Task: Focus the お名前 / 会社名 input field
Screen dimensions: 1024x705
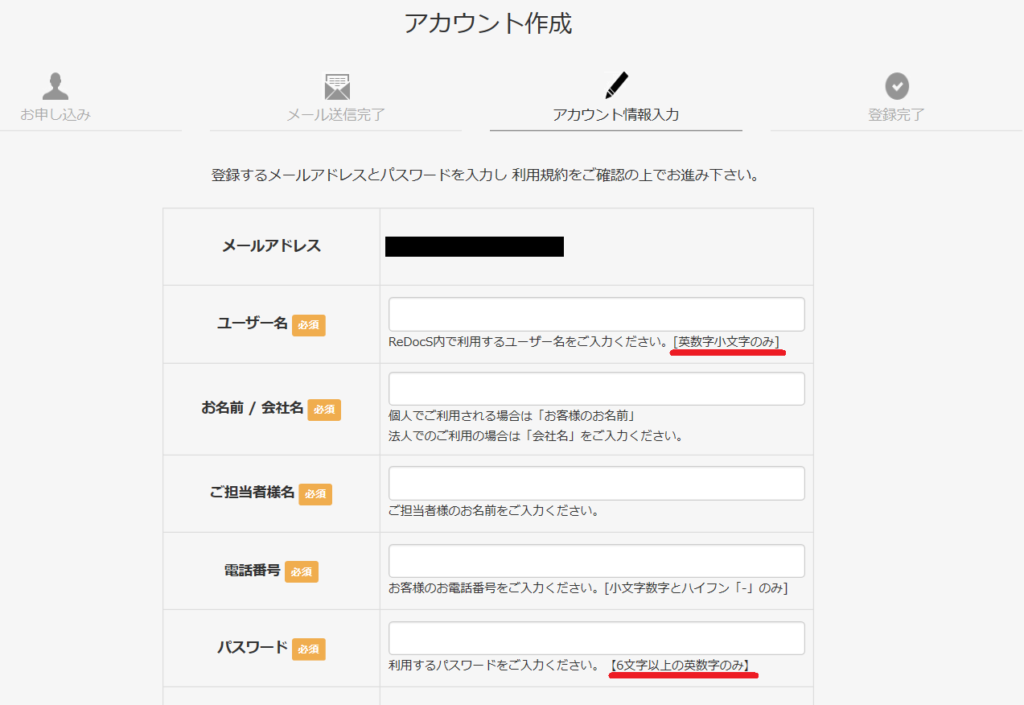Action: point(596,389)
